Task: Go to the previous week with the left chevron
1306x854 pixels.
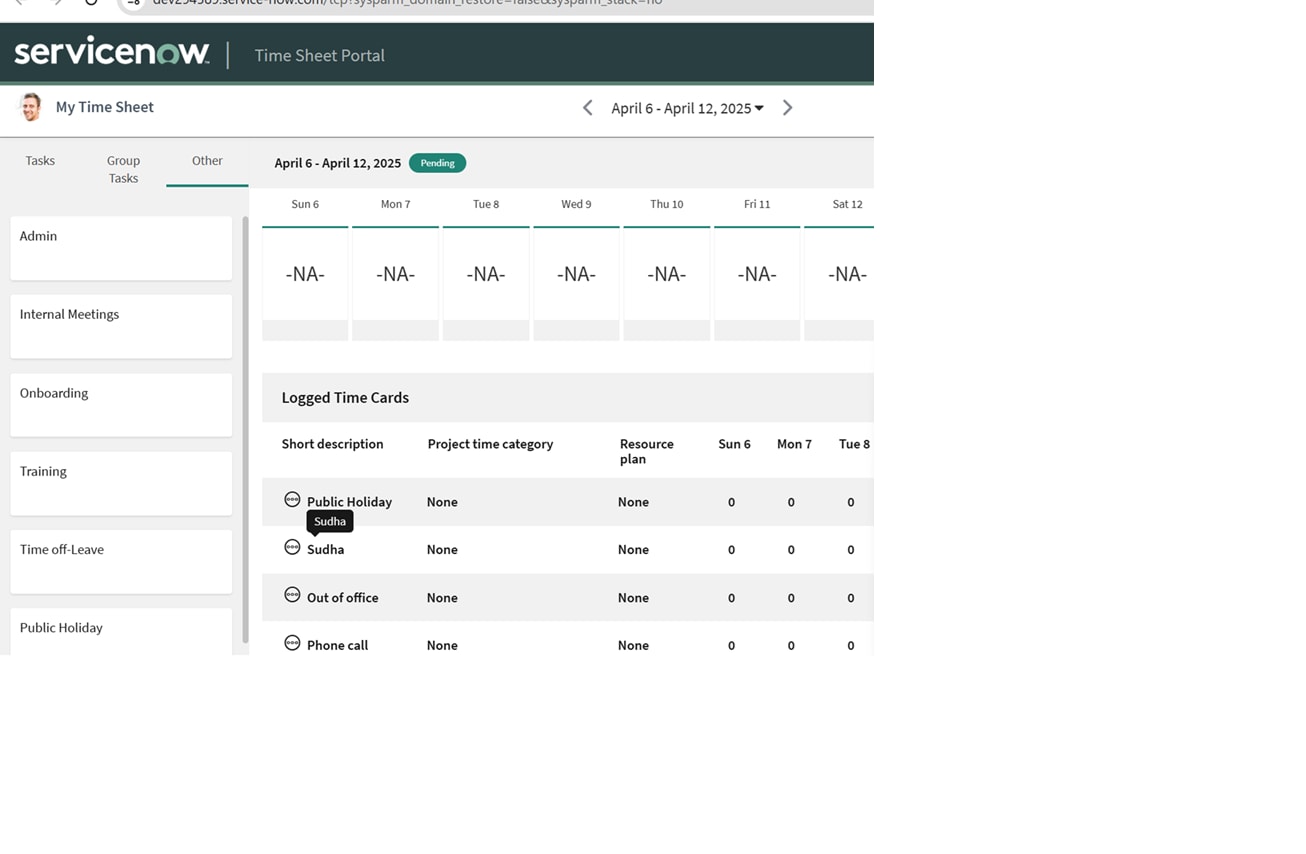Action: 587,107
